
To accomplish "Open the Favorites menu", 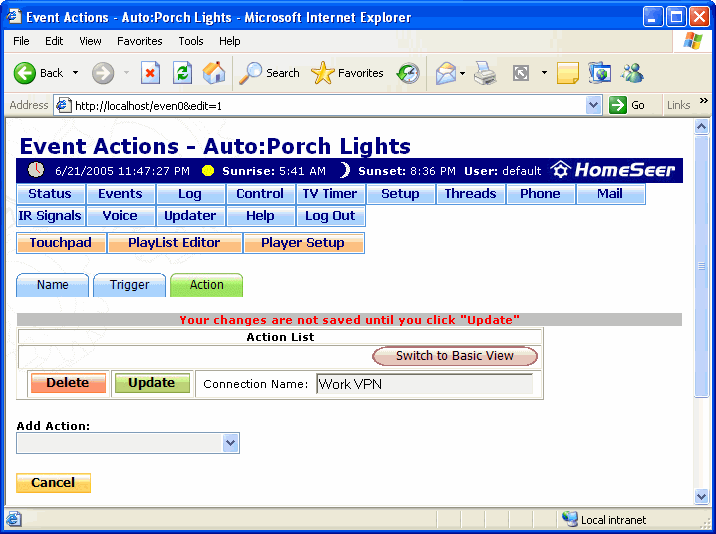I will pyautogui.click(x=139, y=41).
